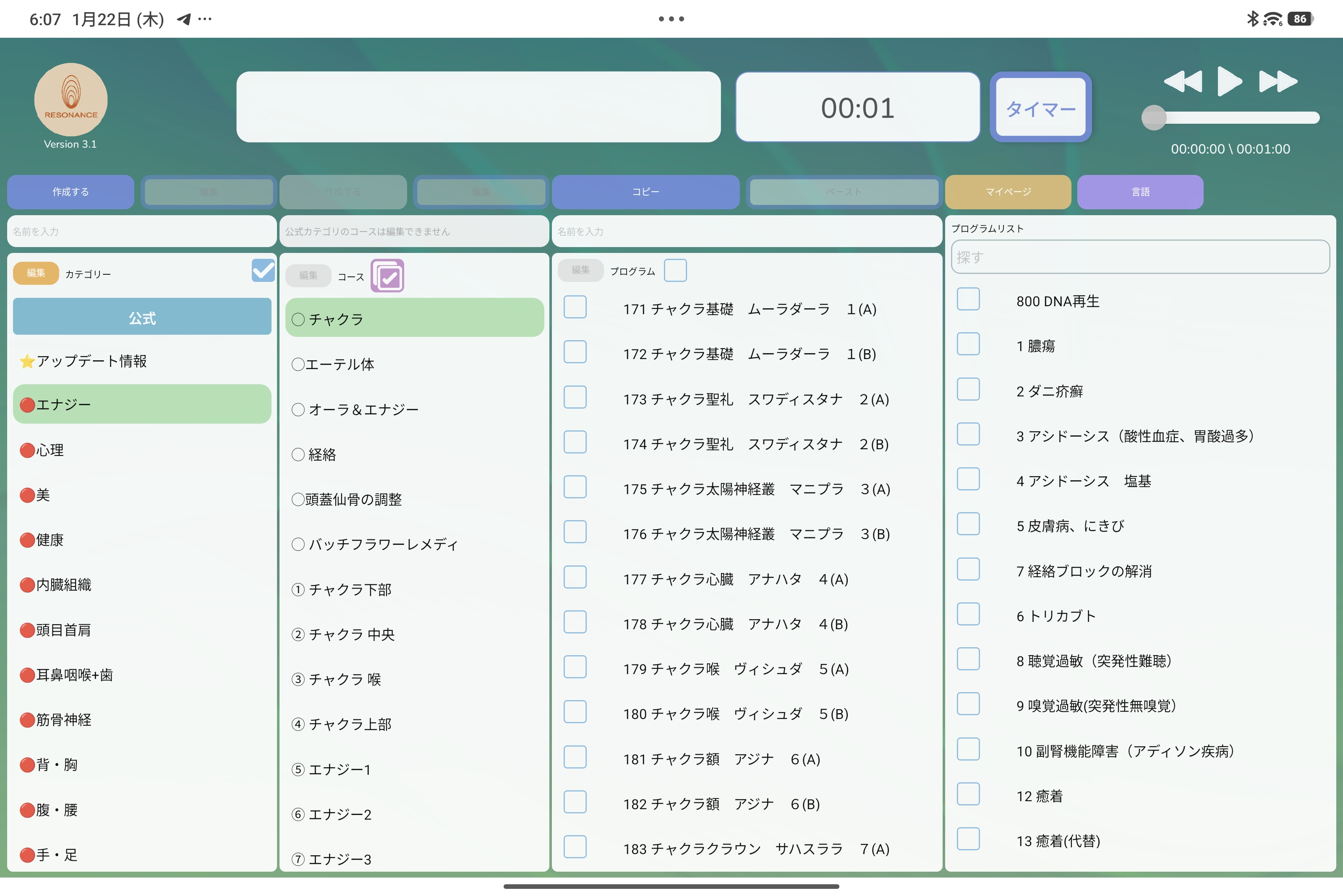
Task: Select course ② チャクラ 中央
Action: tap(415, 634)
